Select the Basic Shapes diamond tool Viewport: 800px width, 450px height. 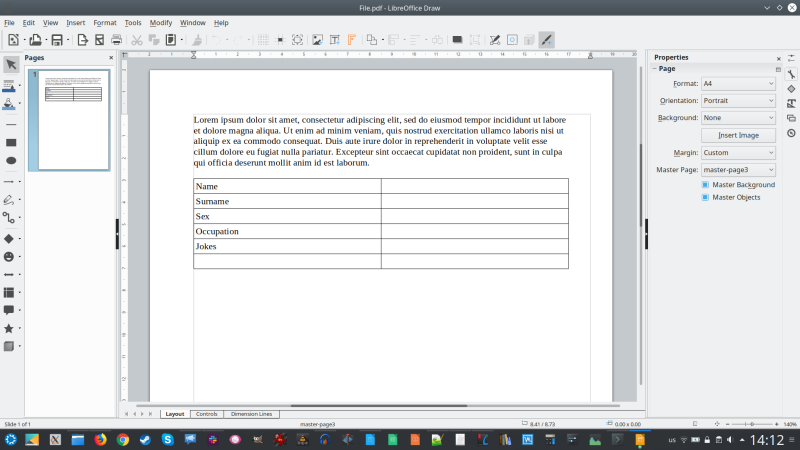click(x=9, y=238)
